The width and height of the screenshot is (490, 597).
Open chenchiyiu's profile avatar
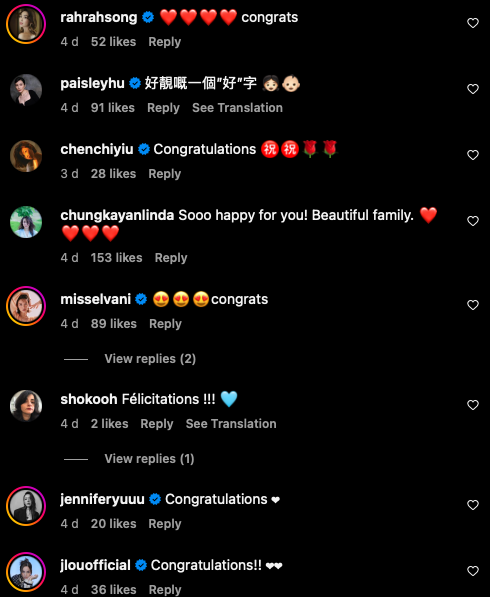point(26,156)
